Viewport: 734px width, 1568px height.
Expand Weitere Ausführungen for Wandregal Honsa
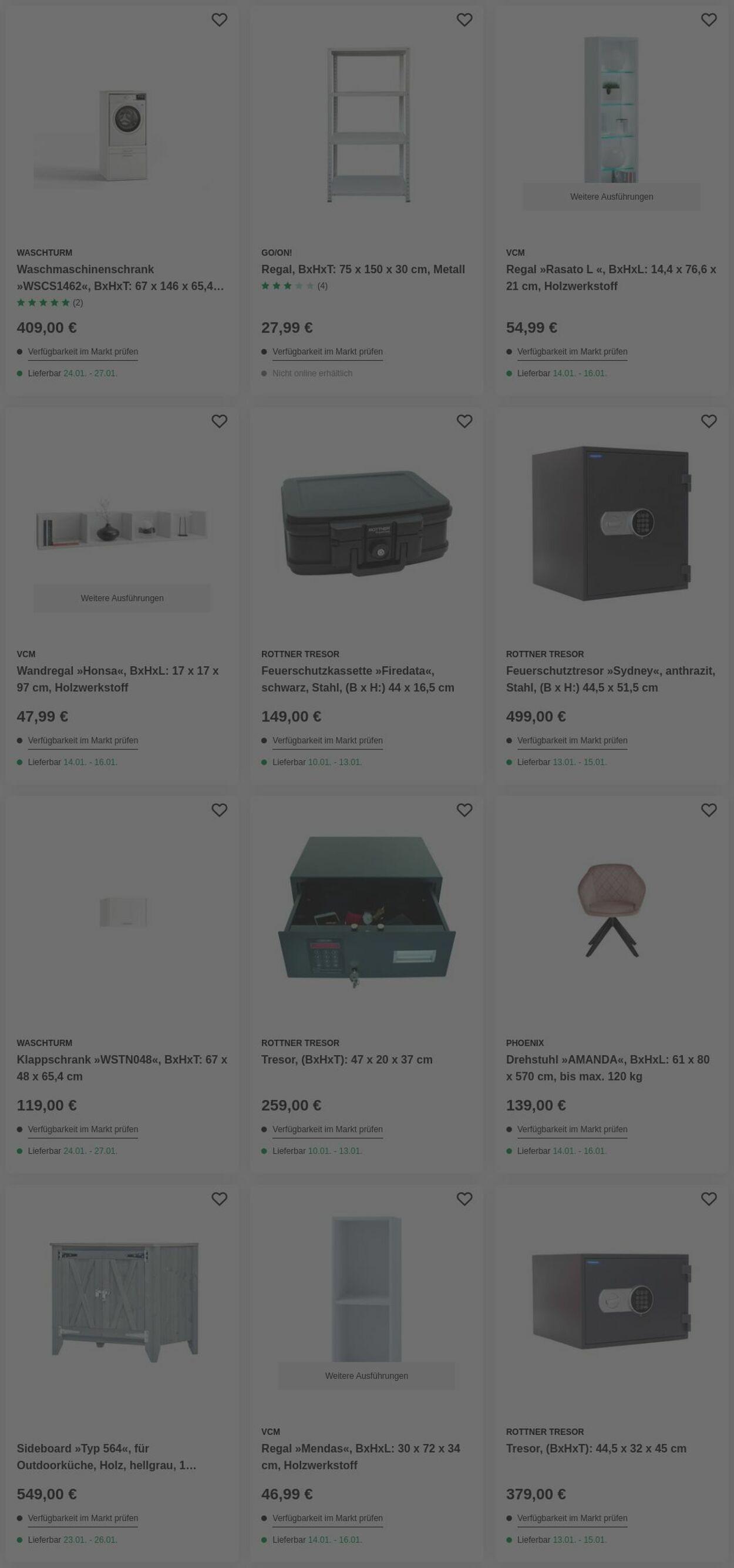(x=122, y=598)
